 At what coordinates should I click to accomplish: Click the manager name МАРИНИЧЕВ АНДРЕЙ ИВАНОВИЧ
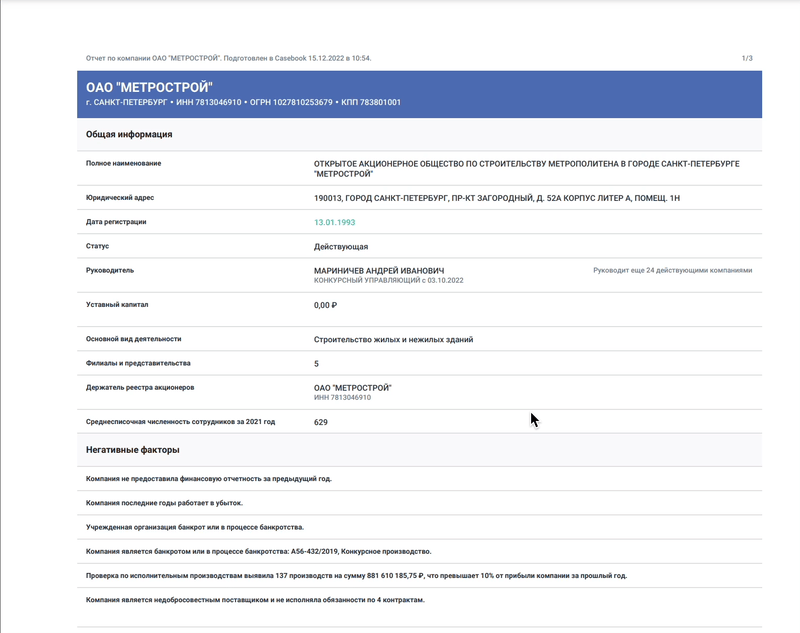click(x=379, y=271)
